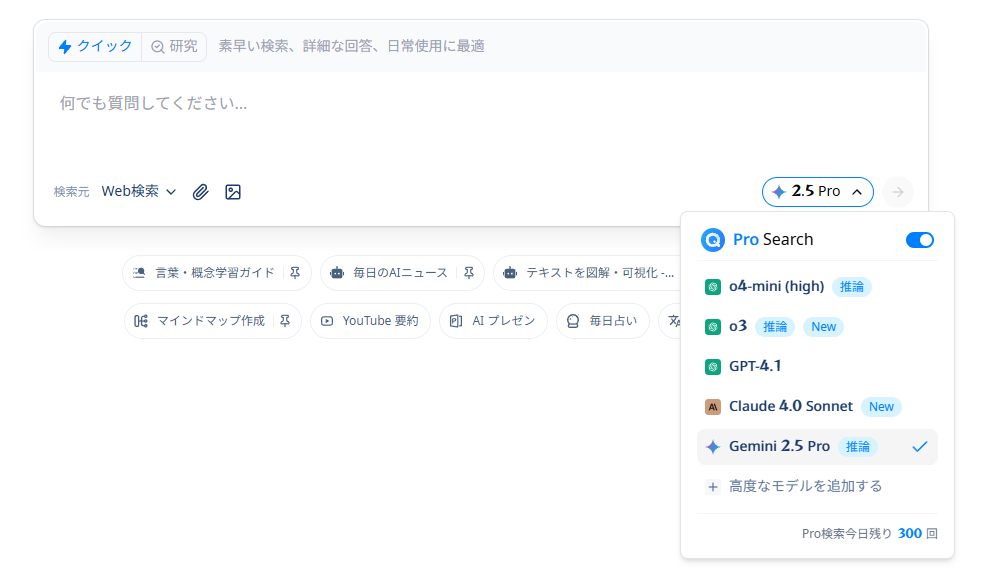Screen dimensions: 994x574
Task: Switch to the 研究 research tab
Action: pyautogui.click(x=174, y=46)
